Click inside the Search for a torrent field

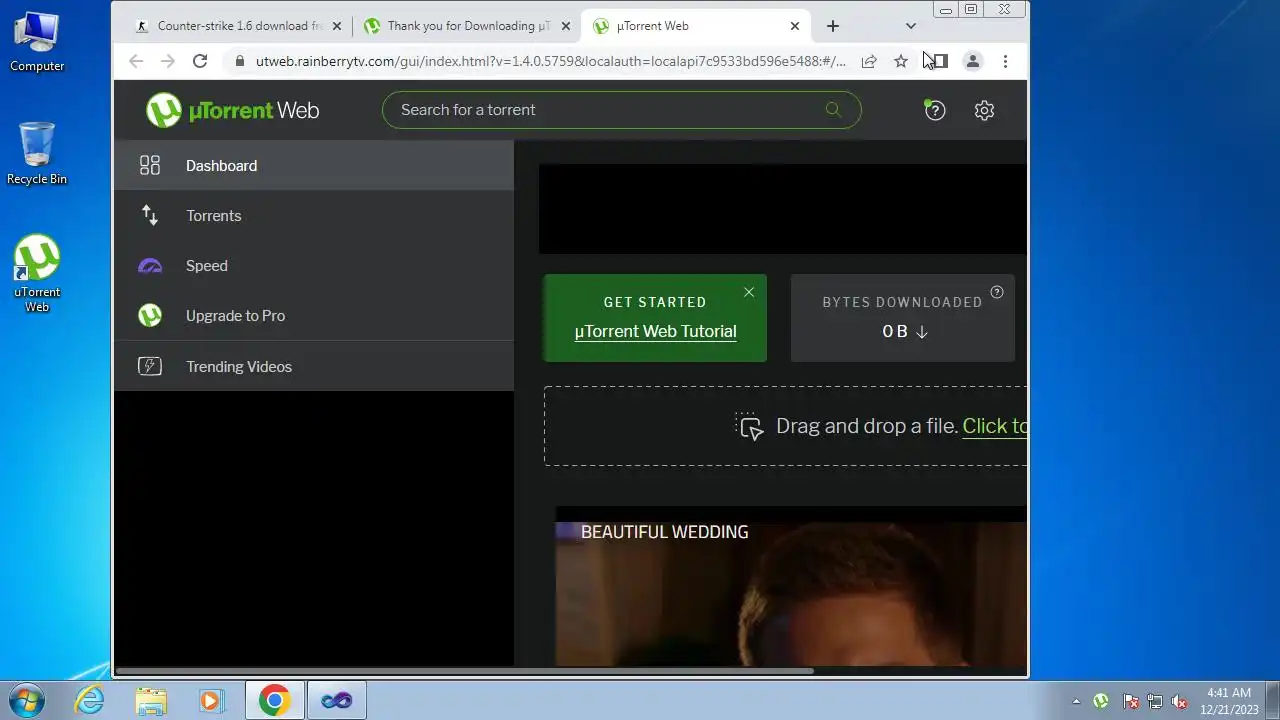click(x=621, y=110)
